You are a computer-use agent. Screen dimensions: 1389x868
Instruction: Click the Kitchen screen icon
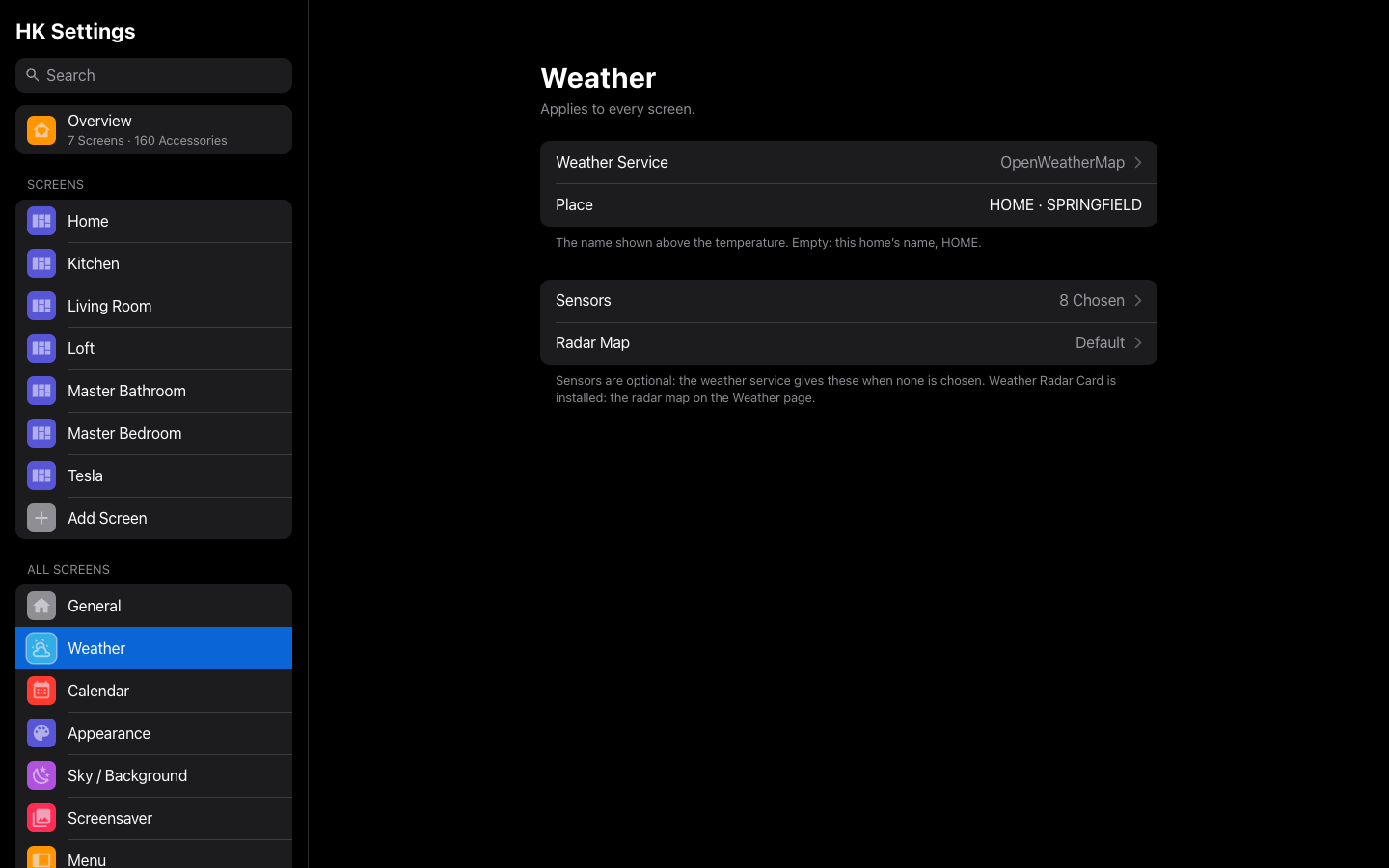coord(41,263)
